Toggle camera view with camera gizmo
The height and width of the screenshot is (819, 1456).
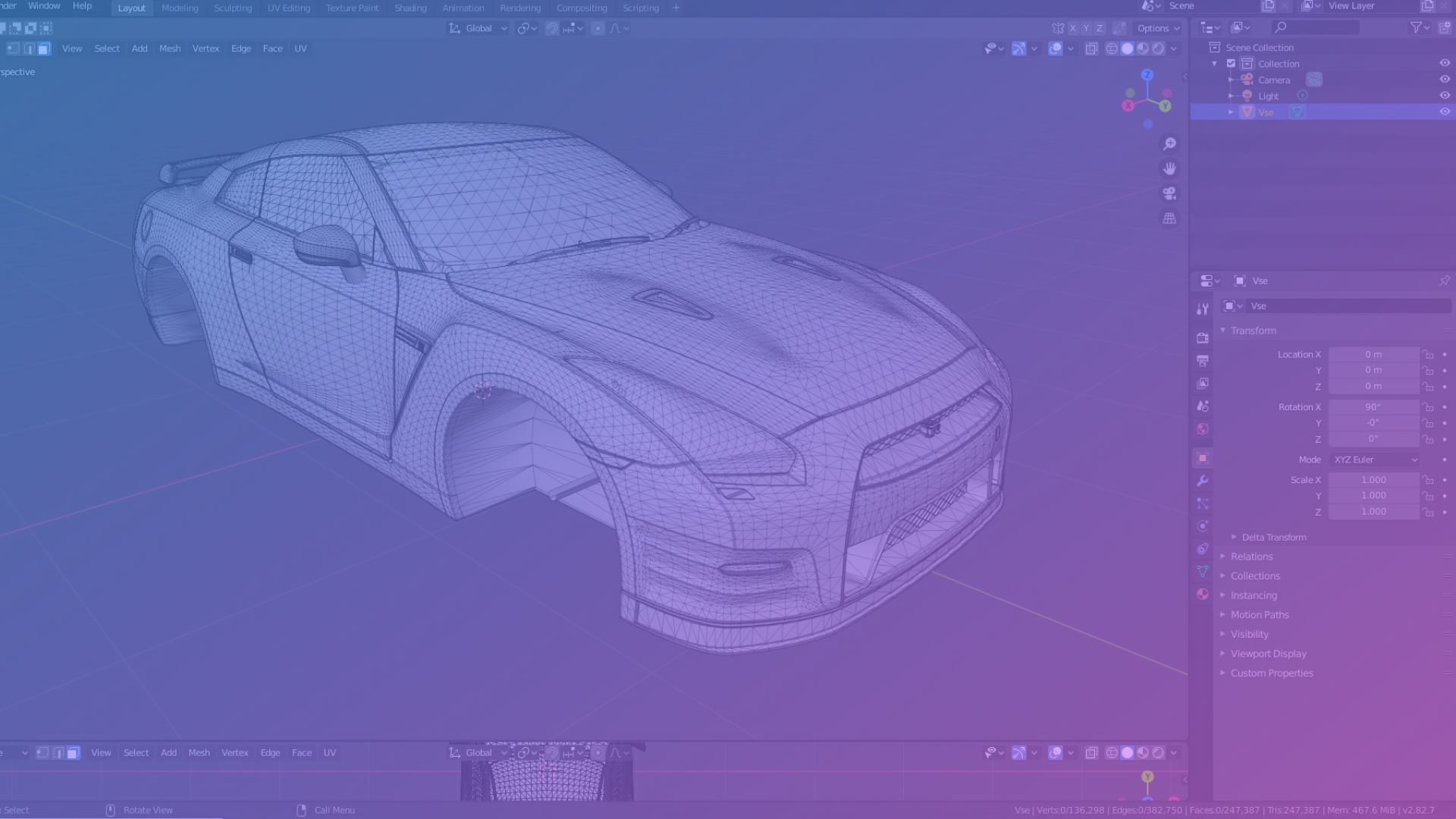pos(1169,193)
